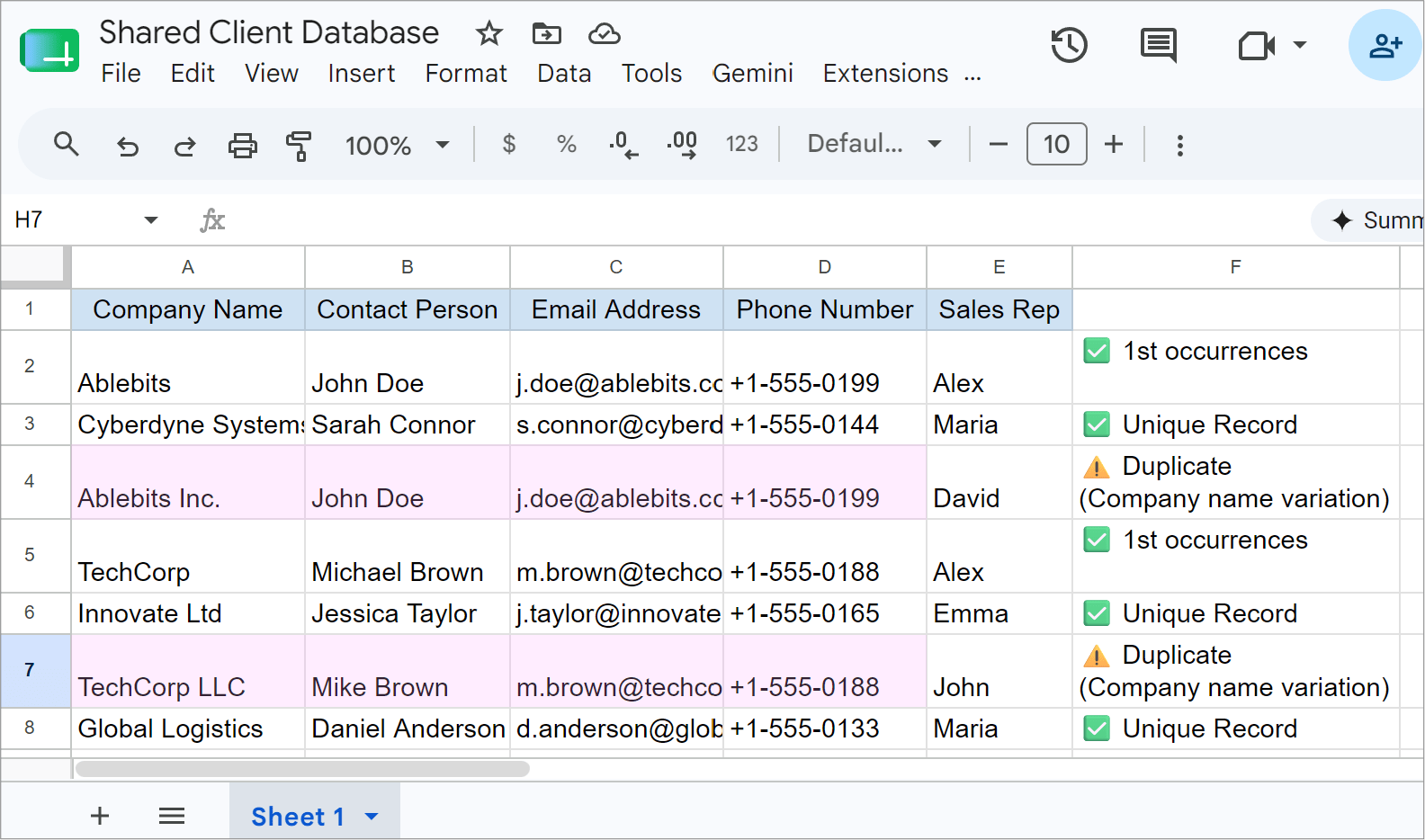This screenshot has width=1425, height=840.
Task: Click the font size field 10
Action: click(x=1056, y=144)
